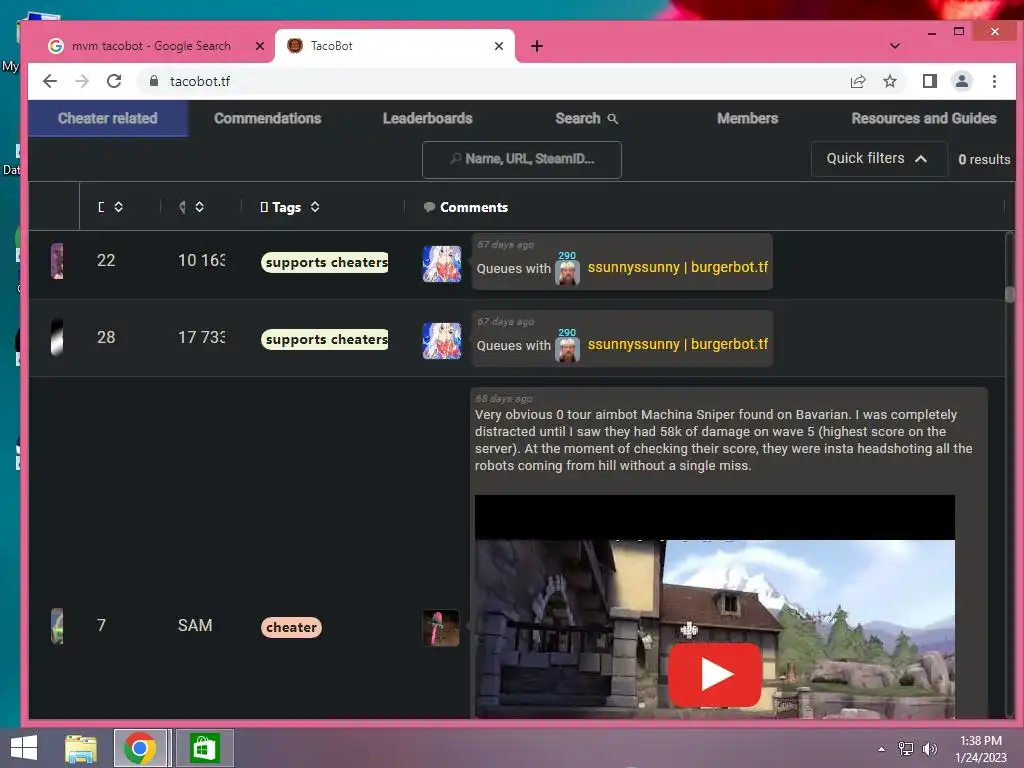Expand the tab search dropdown
Viewport: 1024px width, 768px height.
click(x=895, y=46)
